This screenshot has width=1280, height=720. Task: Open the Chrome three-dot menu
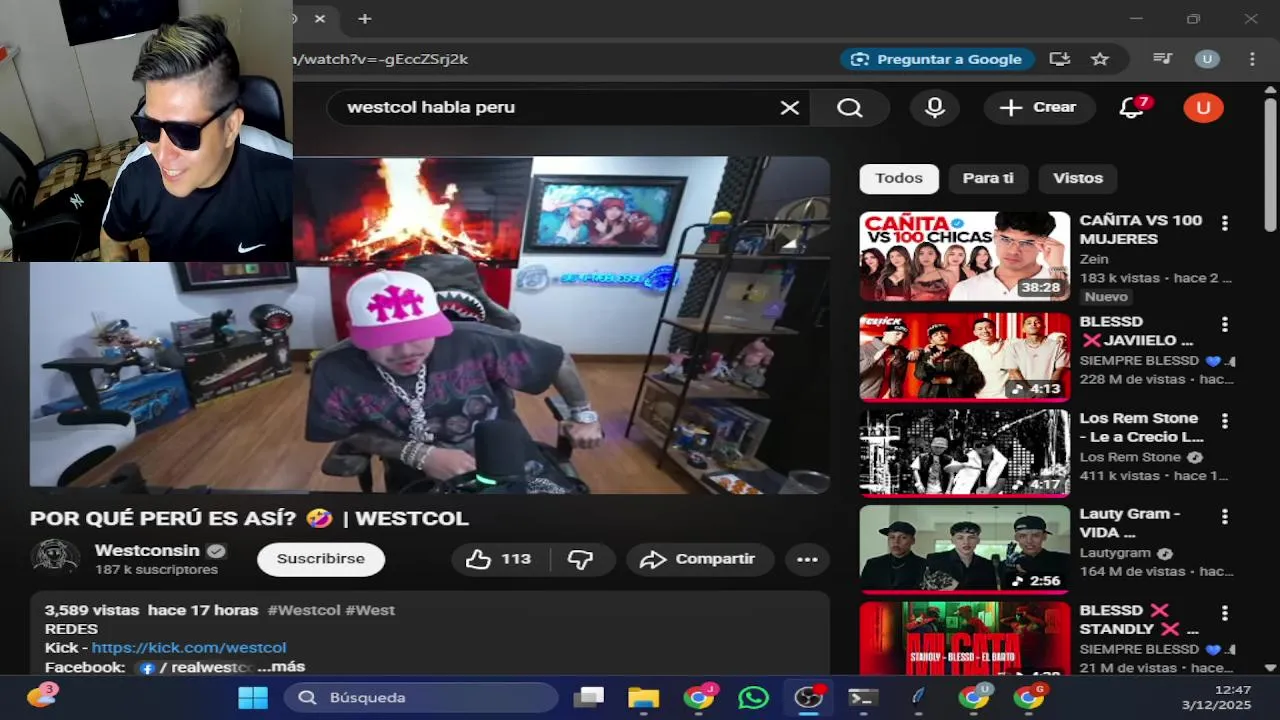pos(1252,59)
